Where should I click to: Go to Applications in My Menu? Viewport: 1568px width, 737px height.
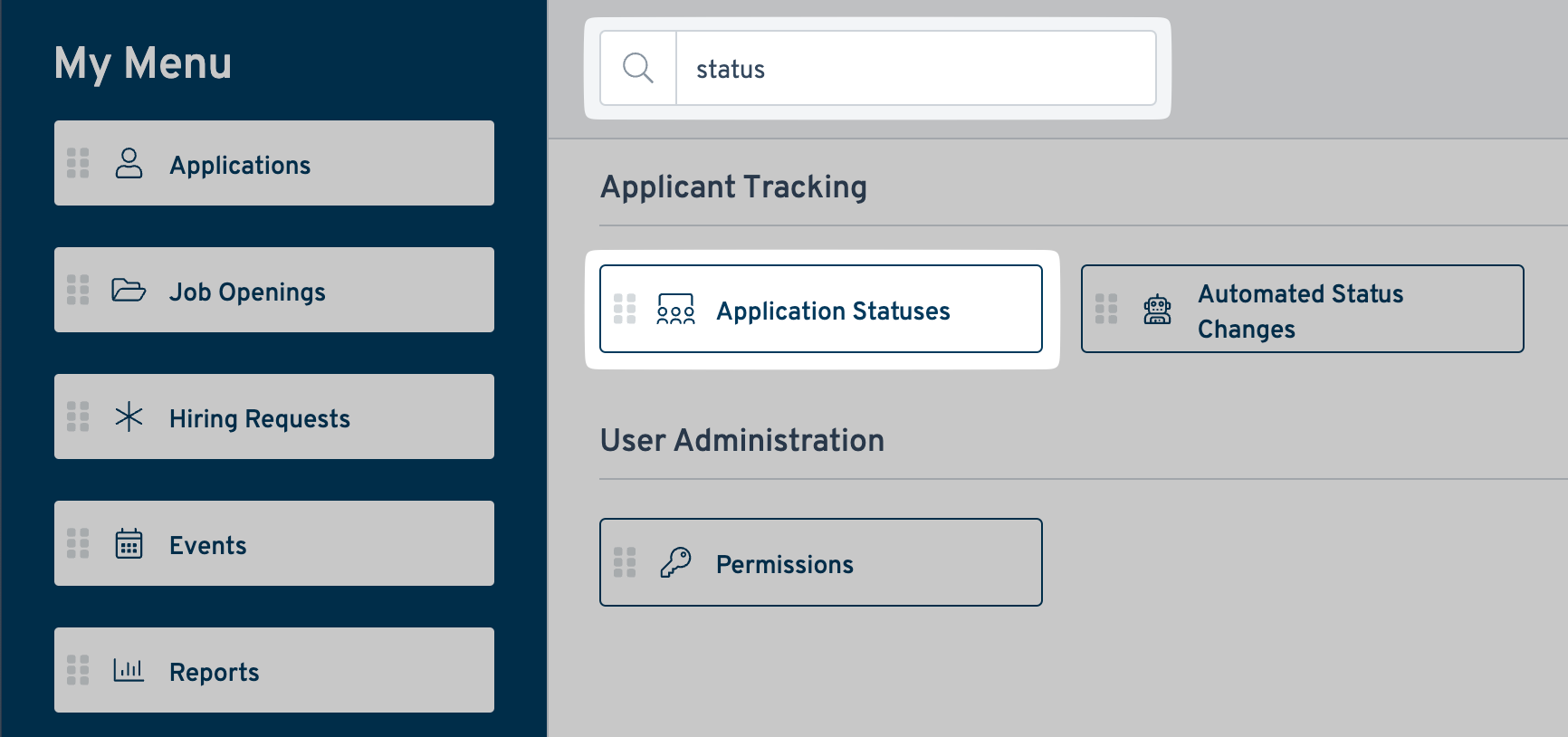tap(240, 165)
